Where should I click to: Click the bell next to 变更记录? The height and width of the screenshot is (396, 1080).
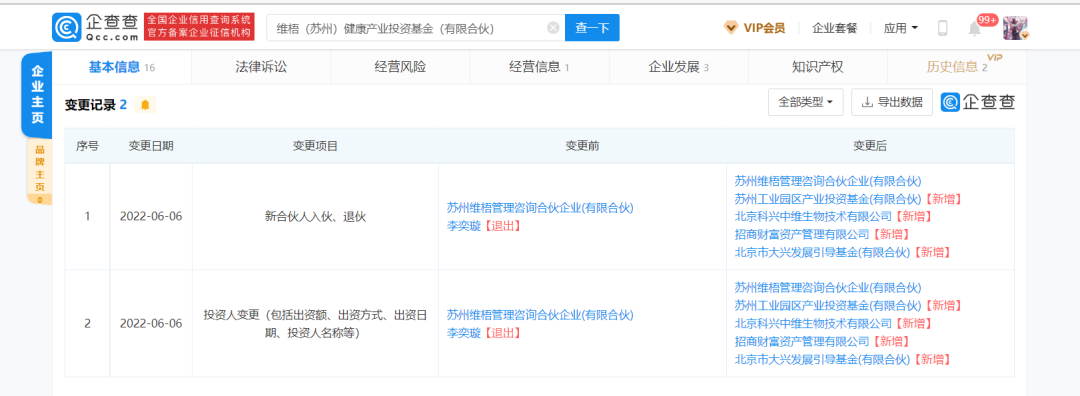[x=145, y=105]
